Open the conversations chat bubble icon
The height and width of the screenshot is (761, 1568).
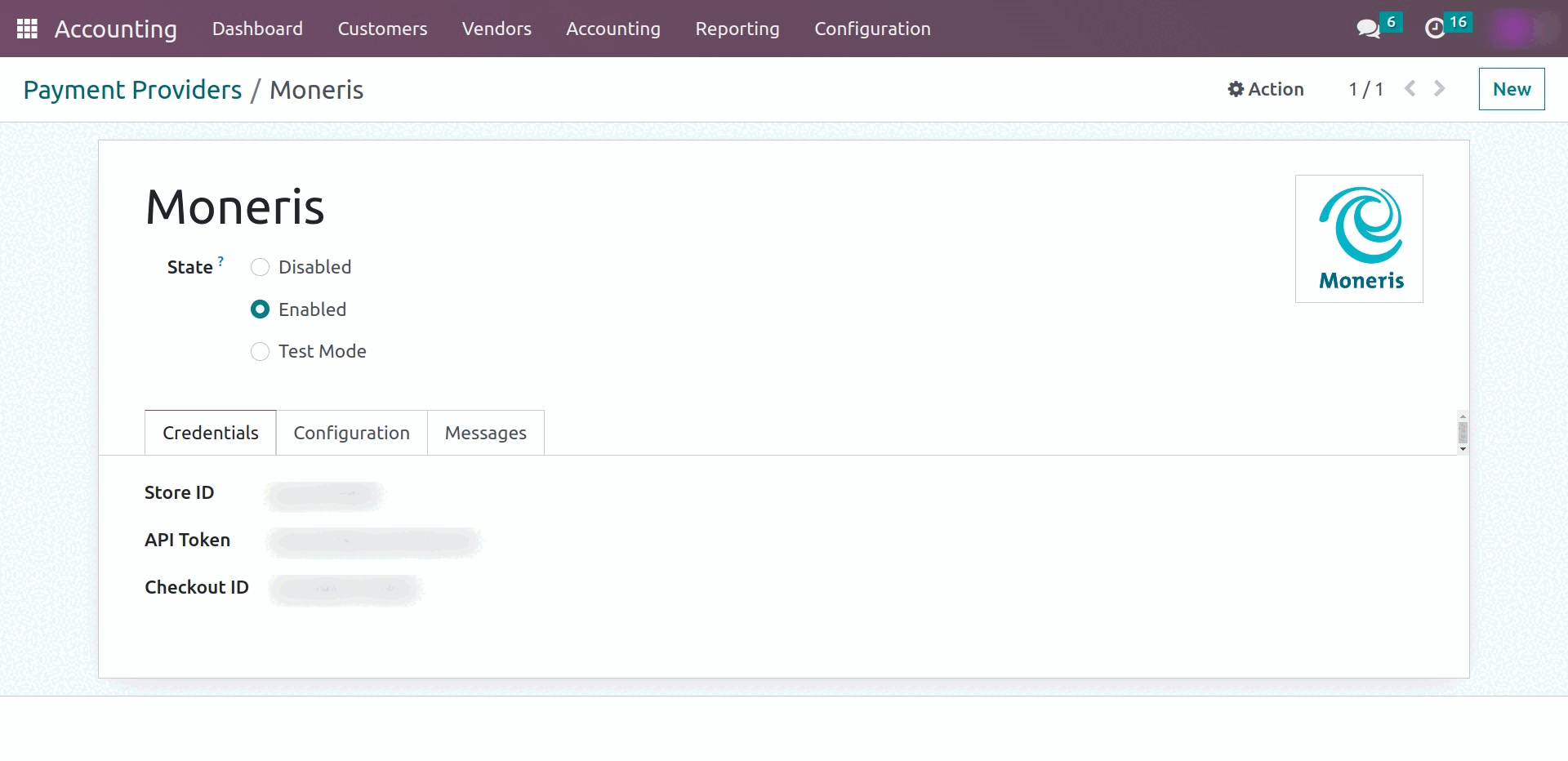1368,29
